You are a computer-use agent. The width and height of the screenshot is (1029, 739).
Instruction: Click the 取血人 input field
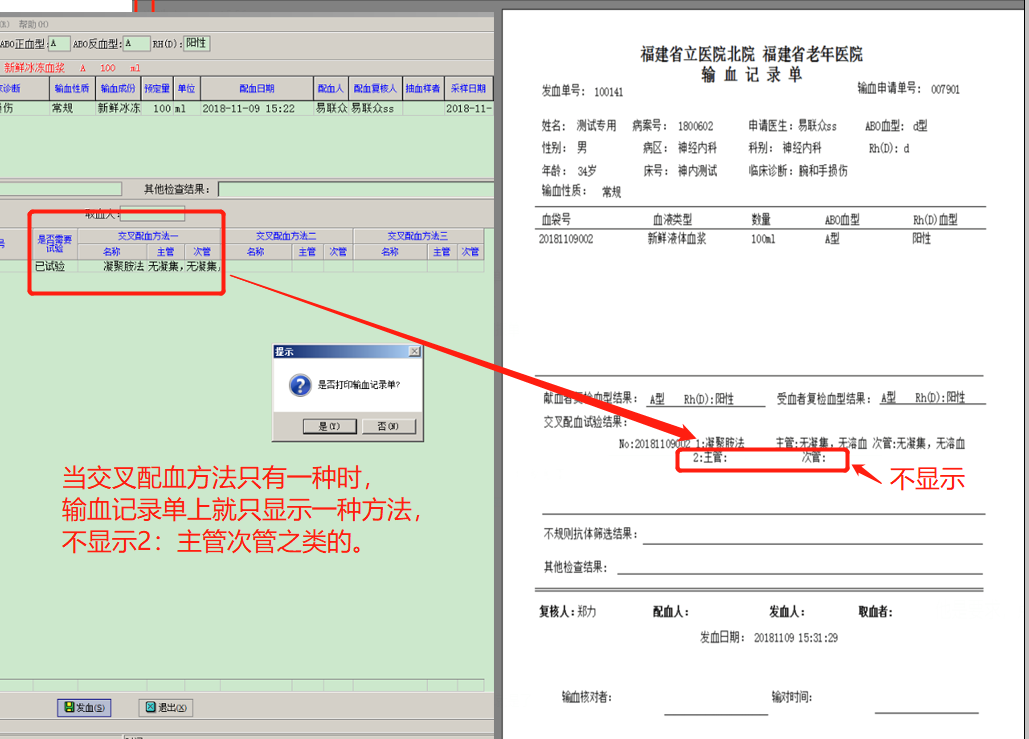(152, 214)
